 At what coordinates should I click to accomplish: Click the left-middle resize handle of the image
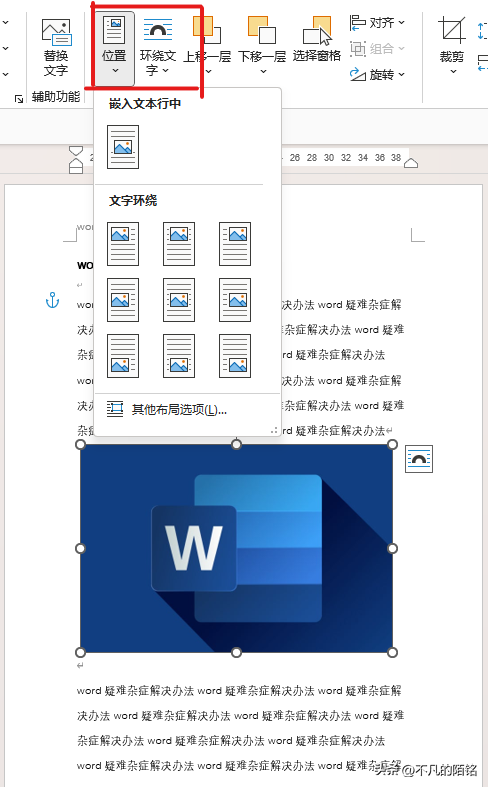[80, 548]
